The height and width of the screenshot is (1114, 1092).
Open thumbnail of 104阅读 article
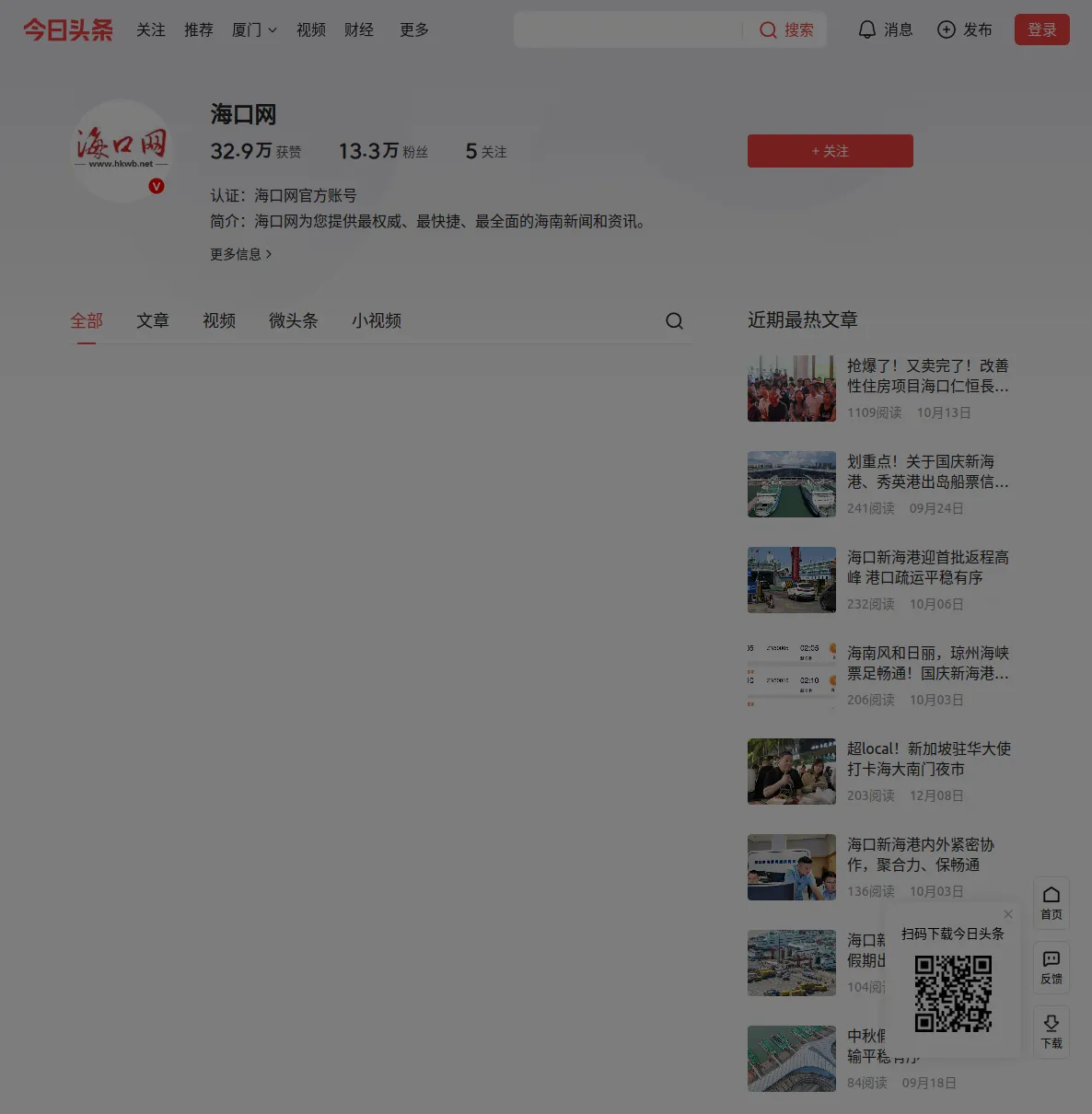pyautogui.click(x=792, y=963)
